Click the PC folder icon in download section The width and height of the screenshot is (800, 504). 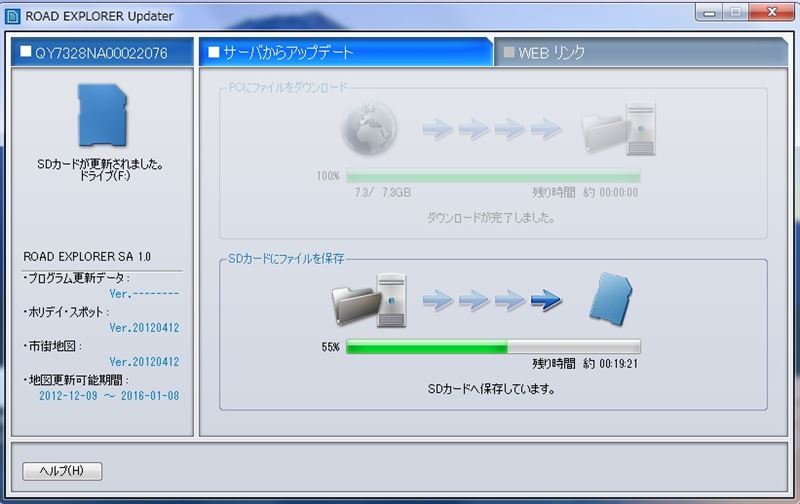[x=618, y=129]
